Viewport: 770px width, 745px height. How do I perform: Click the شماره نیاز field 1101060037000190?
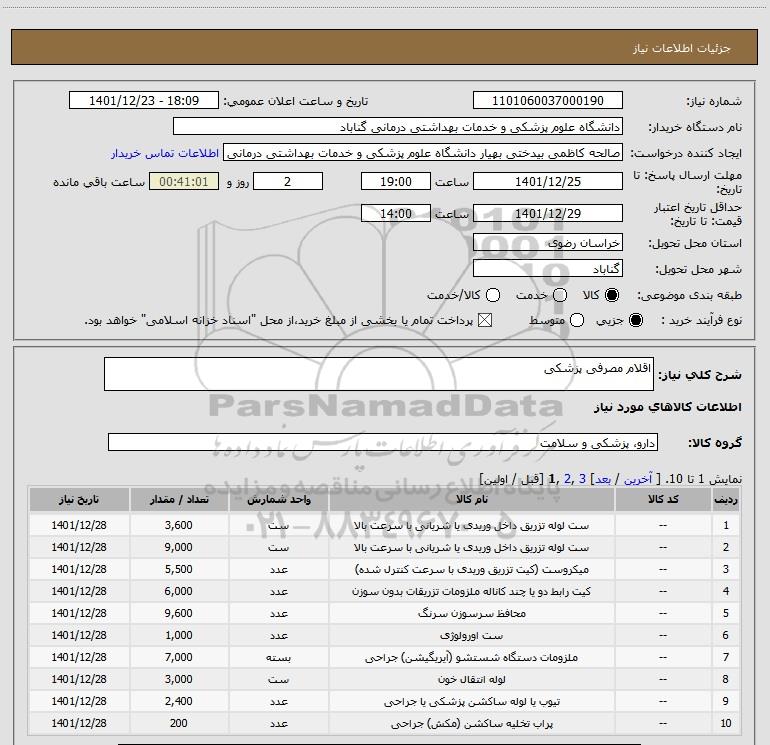[x=548, y=100]
